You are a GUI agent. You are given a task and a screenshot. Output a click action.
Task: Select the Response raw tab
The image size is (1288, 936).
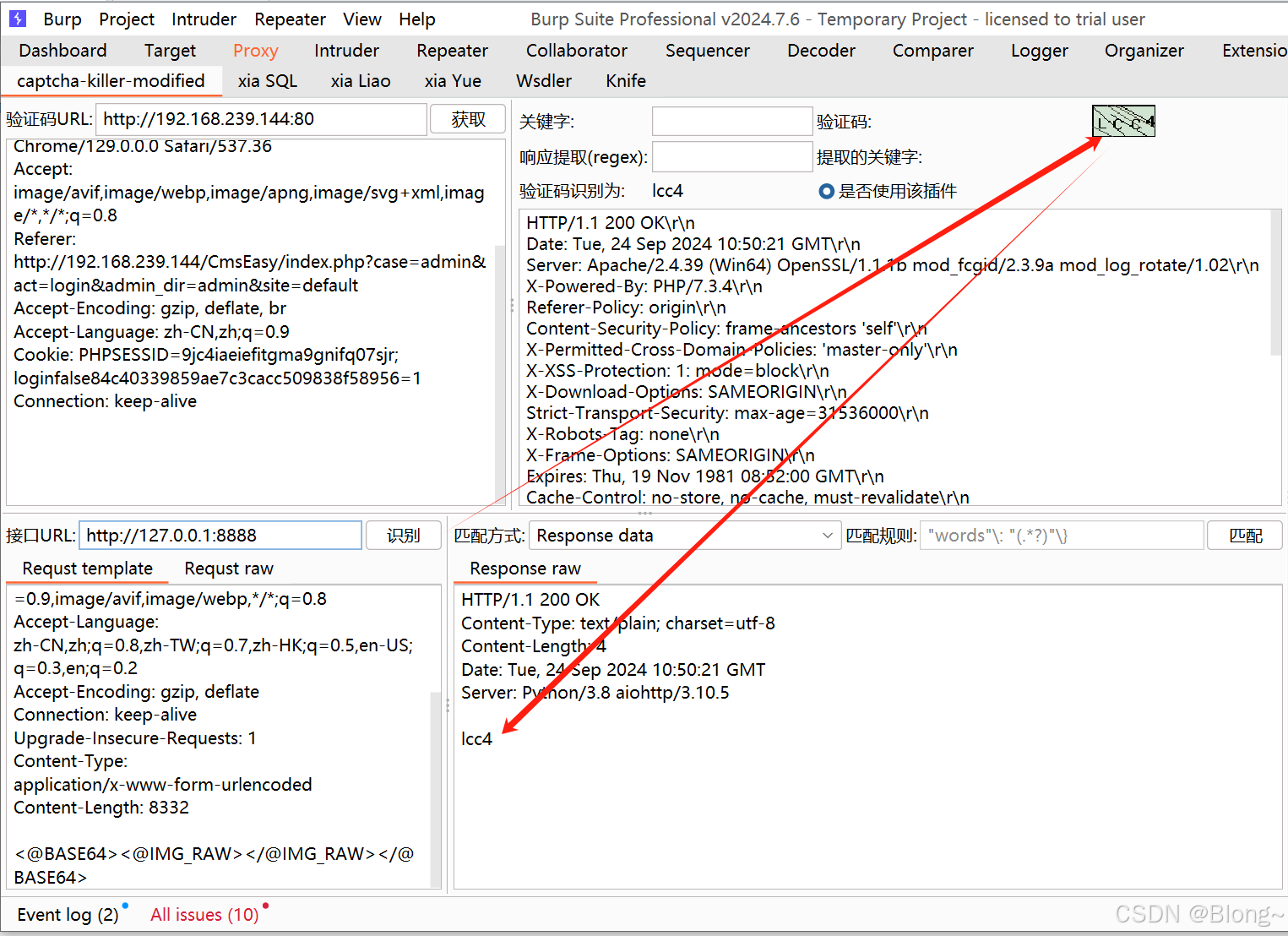point(525,569)
